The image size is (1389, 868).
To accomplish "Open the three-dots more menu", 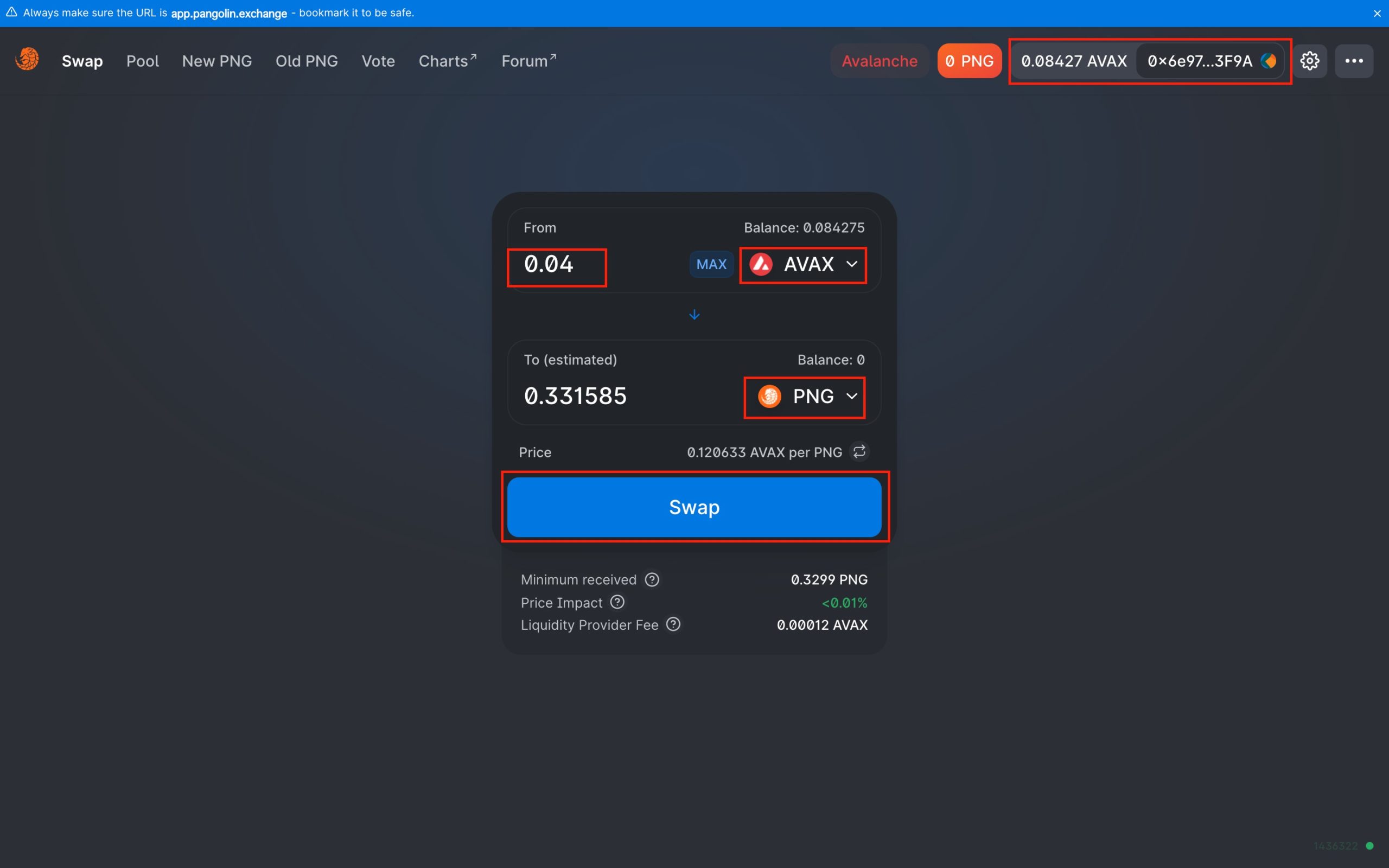I will [x=1353, y=61].
